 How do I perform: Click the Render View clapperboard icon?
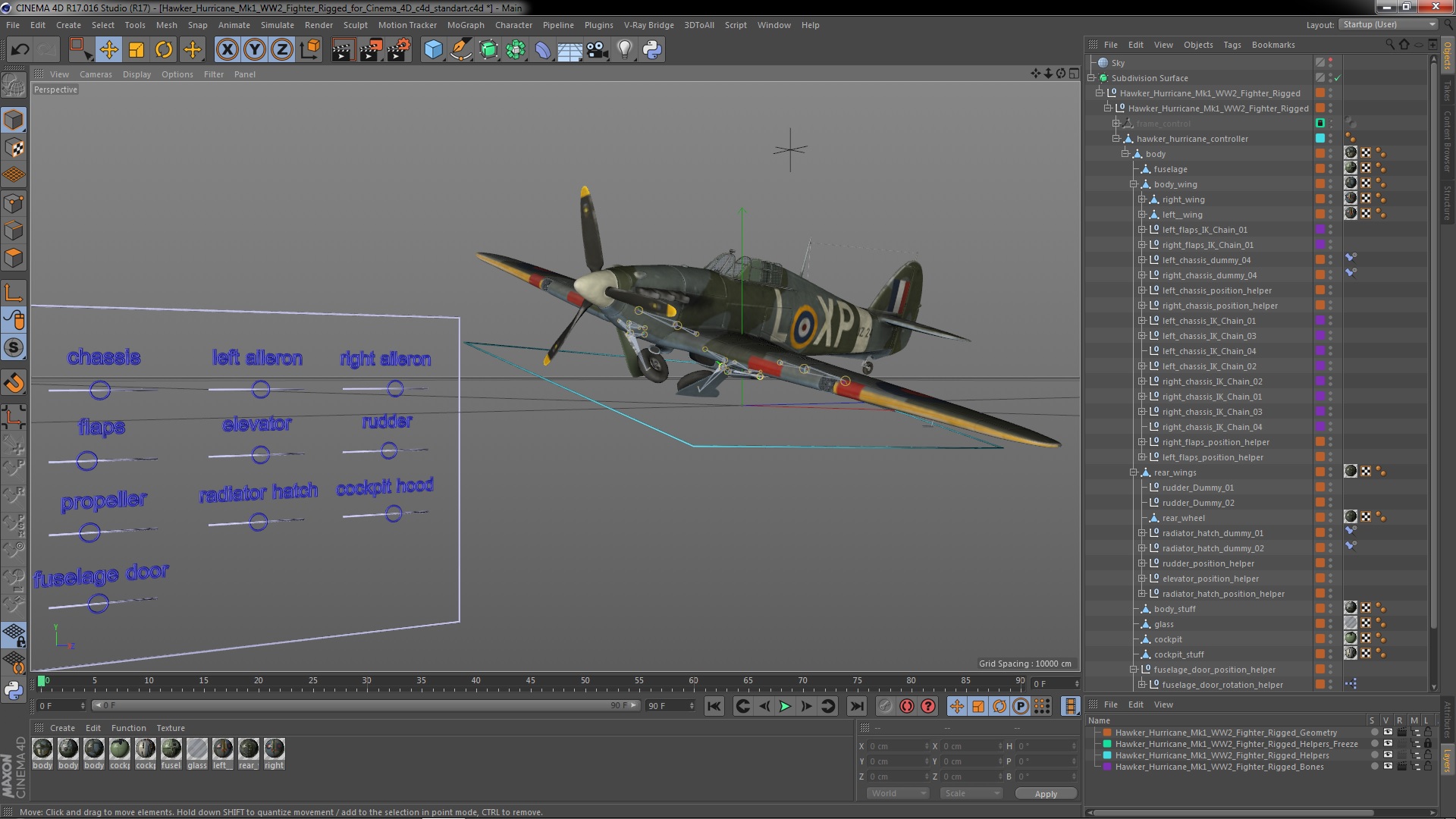(343, 50)
